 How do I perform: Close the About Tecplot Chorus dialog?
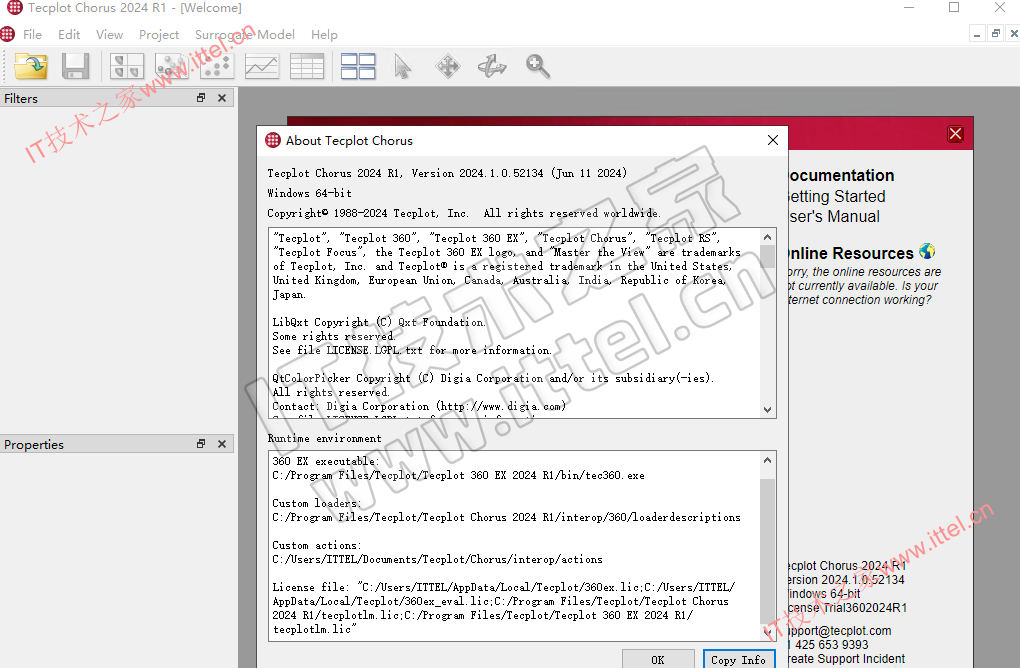pyautogui.click(x=773, y=140)
